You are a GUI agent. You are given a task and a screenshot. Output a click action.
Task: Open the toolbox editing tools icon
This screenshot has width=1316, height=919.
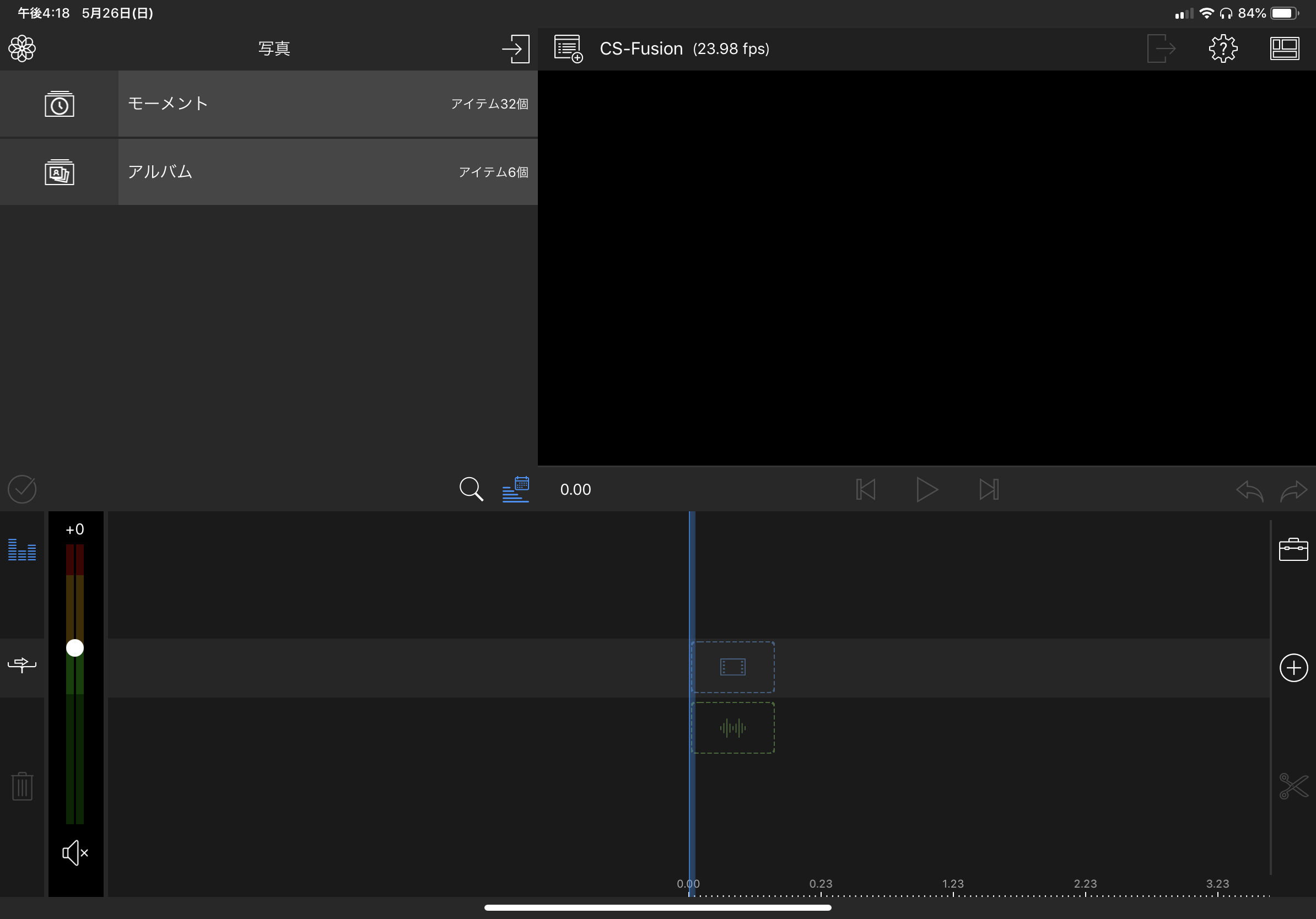click(1293, 549)
